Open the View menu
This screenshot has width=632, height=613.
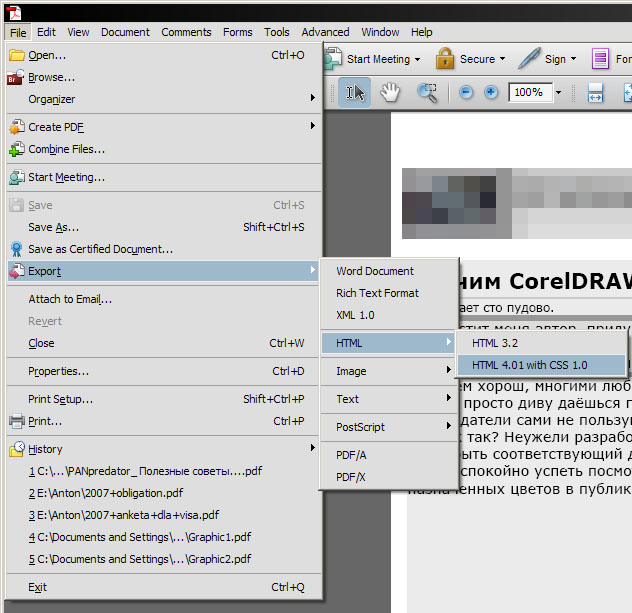(78, 32)
